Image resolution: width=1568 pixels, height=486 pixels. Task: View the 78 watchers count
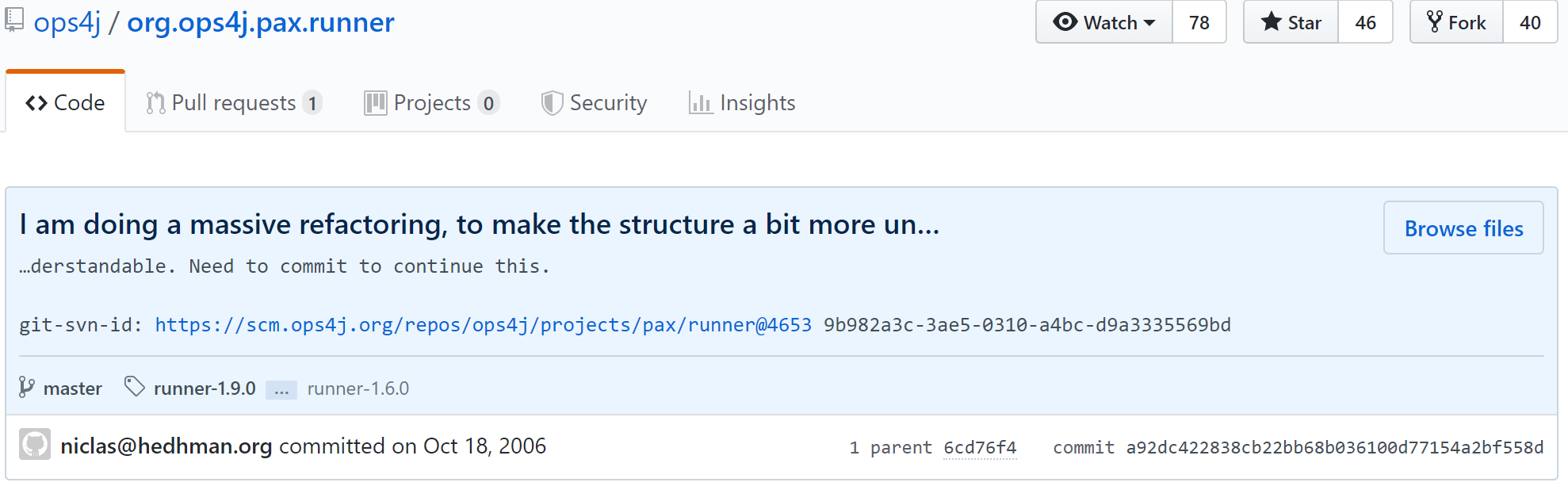[1199, 22]
